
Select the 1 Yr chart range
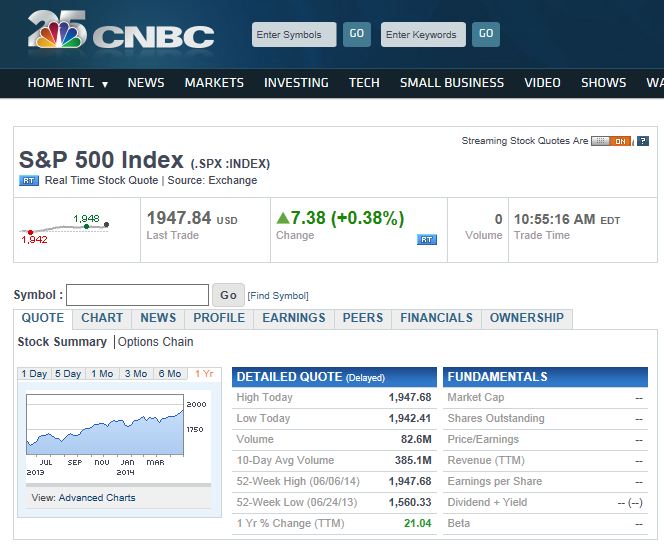pyautogui.click(x=204, y=374)
